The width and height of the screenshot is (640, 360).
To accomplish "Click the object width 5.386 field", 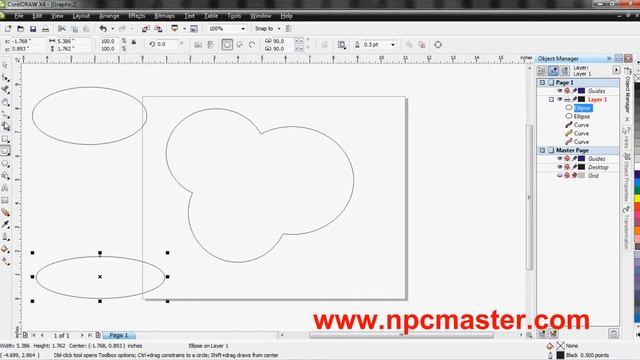I will coord(73,41).
